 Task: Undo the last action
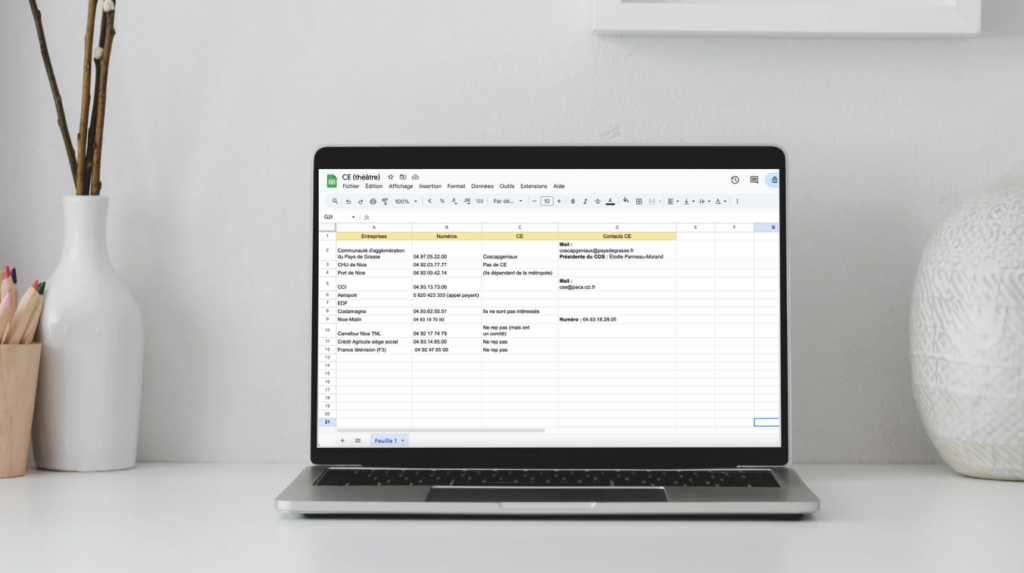[x=348, y=201]
